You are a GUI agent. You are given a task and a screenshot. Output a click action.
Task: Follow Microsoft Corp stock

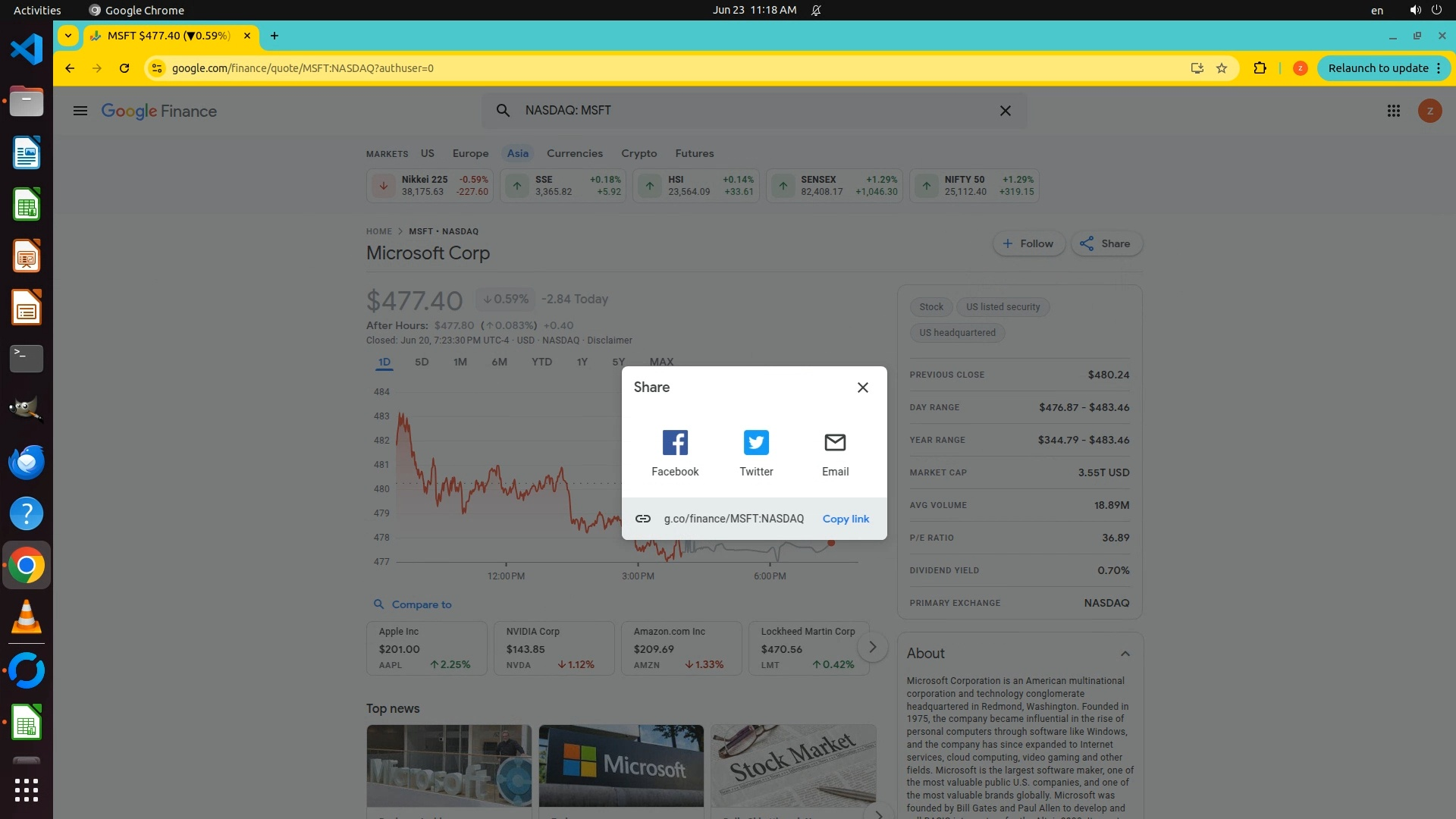pos(1028,243)
